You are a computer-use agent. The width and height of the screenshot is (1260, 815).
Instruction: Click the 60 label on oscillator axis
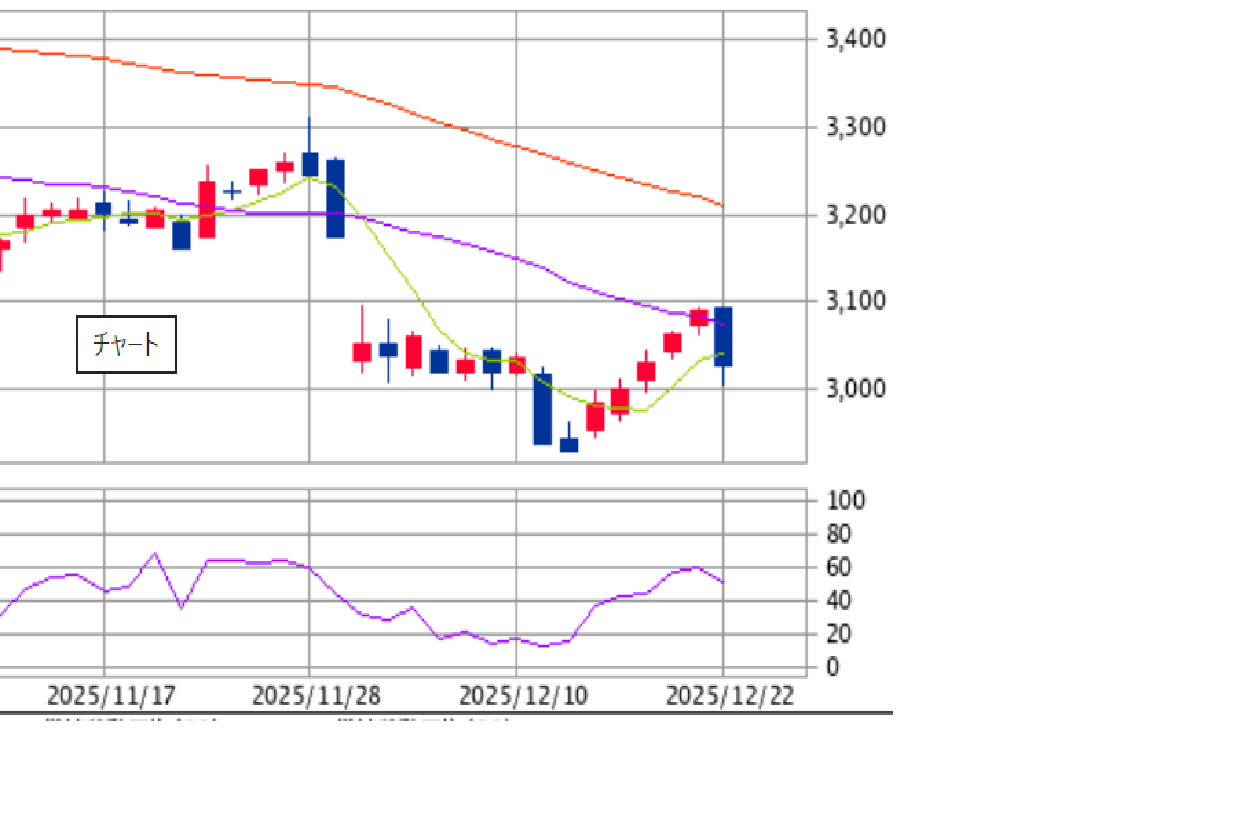839,567
